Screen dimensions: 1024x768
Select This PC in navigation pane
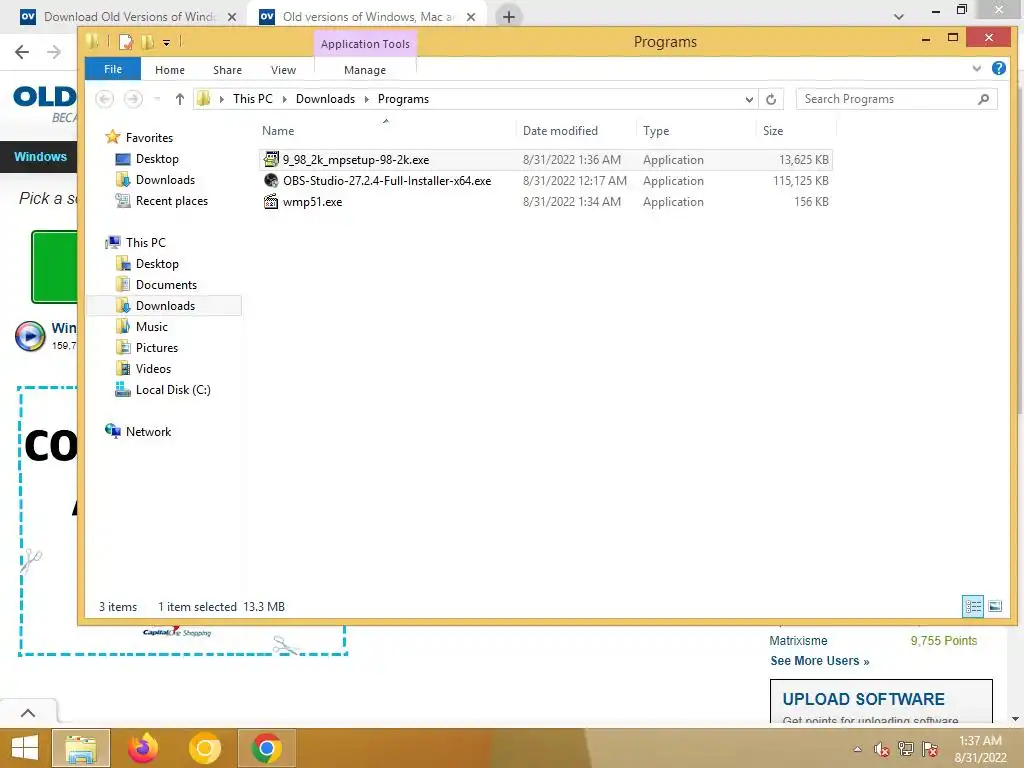[146, 242]
